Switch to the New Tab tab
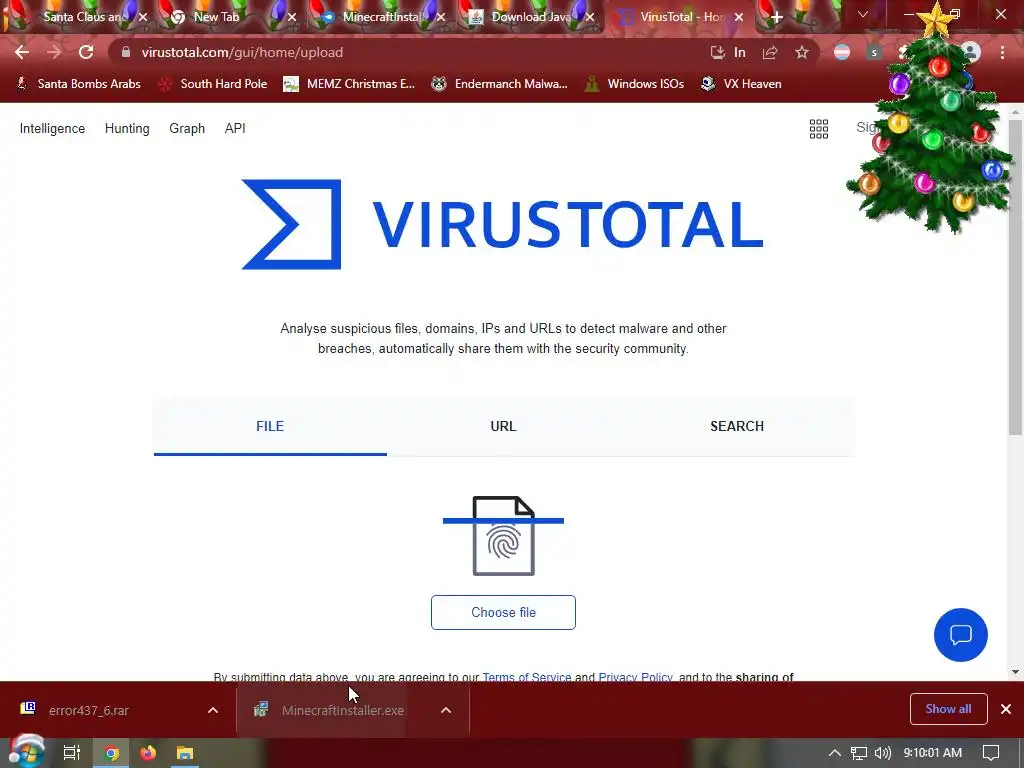Screen dimensions: 1024x768 [x=216, y=17]
